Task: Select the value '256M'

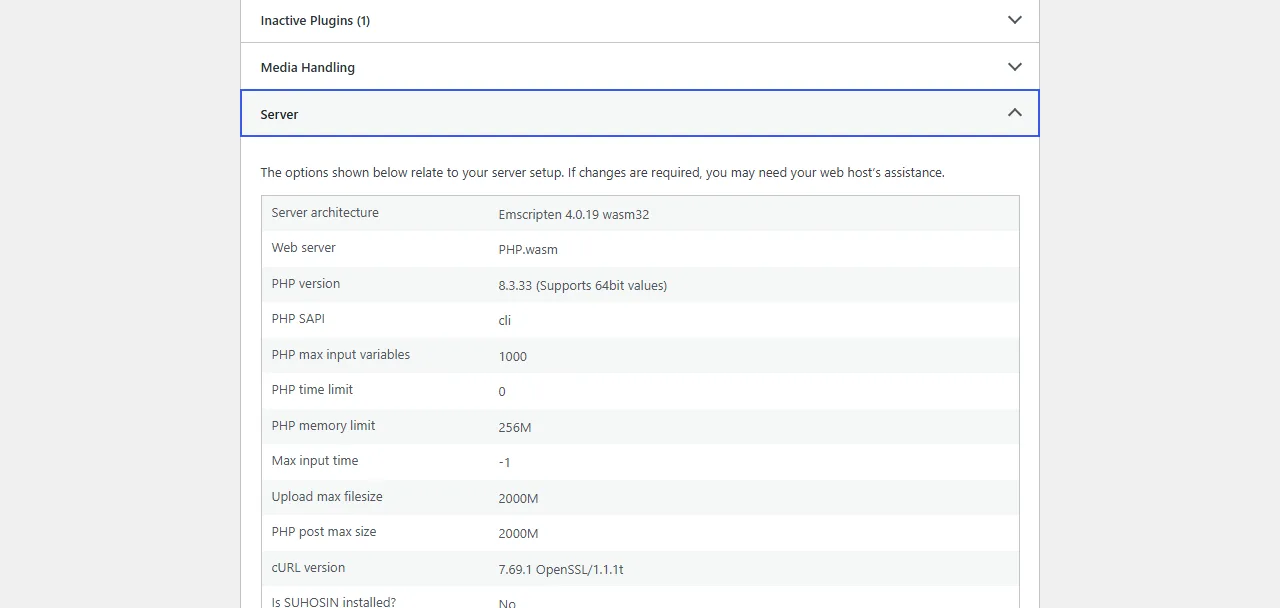Action: pyautogui.click(x=514, y=427)
